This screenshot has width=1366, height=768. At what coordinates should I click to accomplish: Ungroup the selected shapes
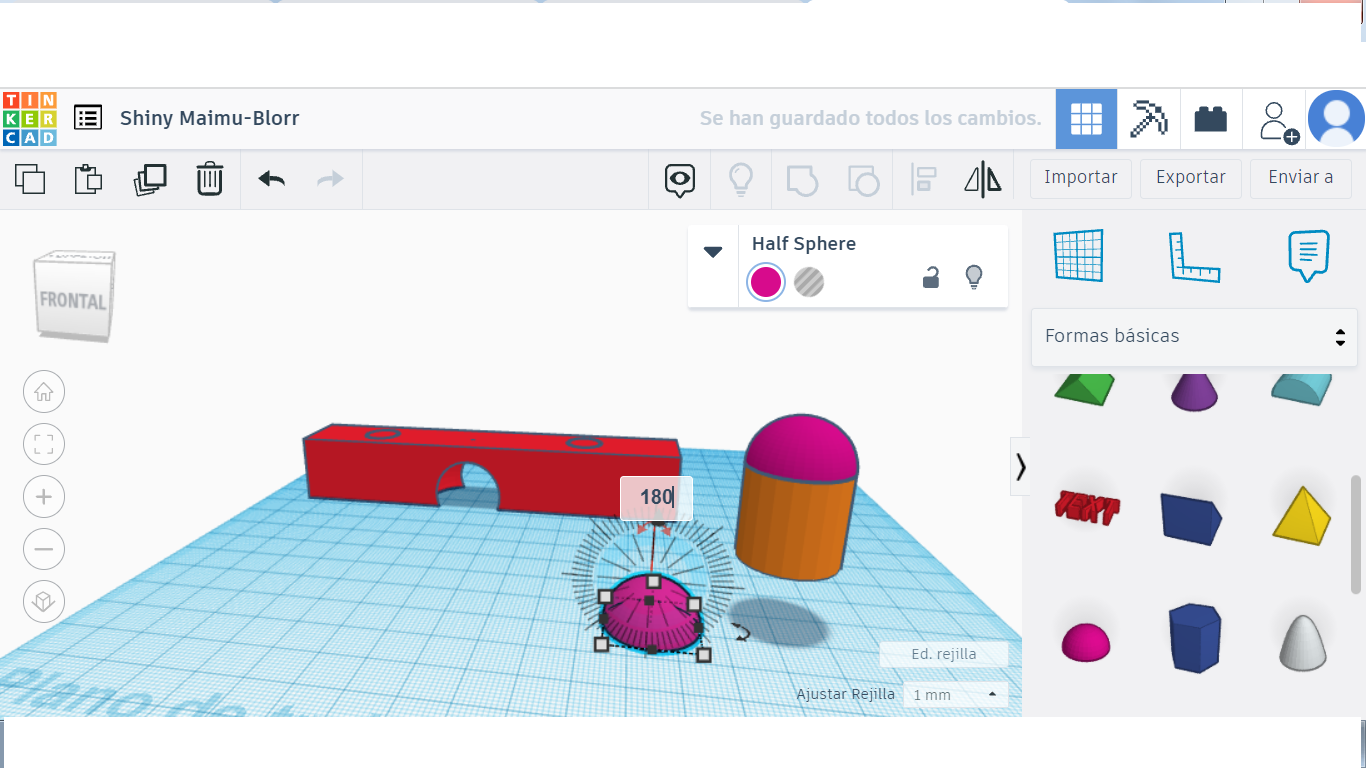(x=863, y=180)
